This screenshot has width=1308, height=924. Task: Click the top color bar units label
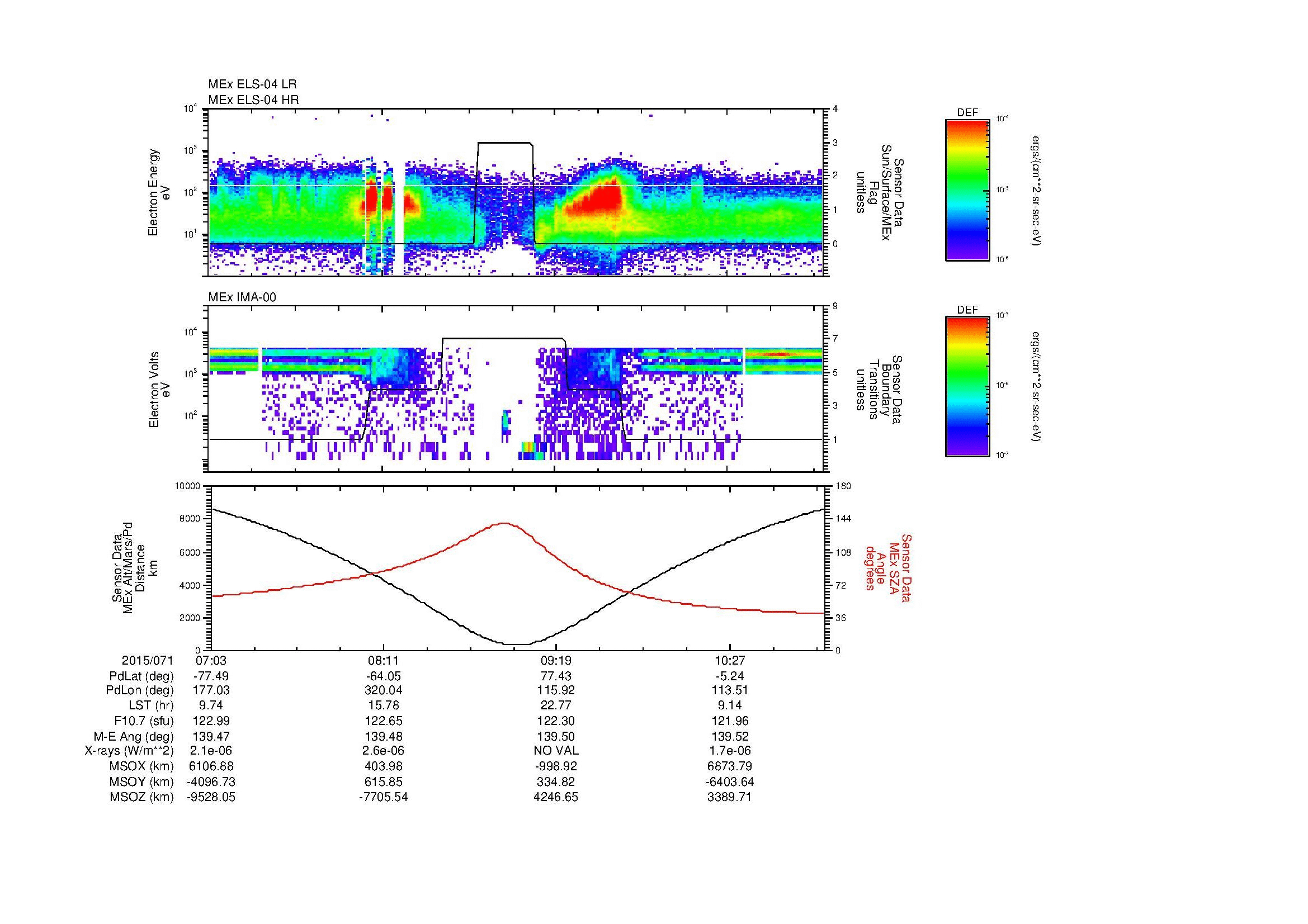coord(1036,190)
